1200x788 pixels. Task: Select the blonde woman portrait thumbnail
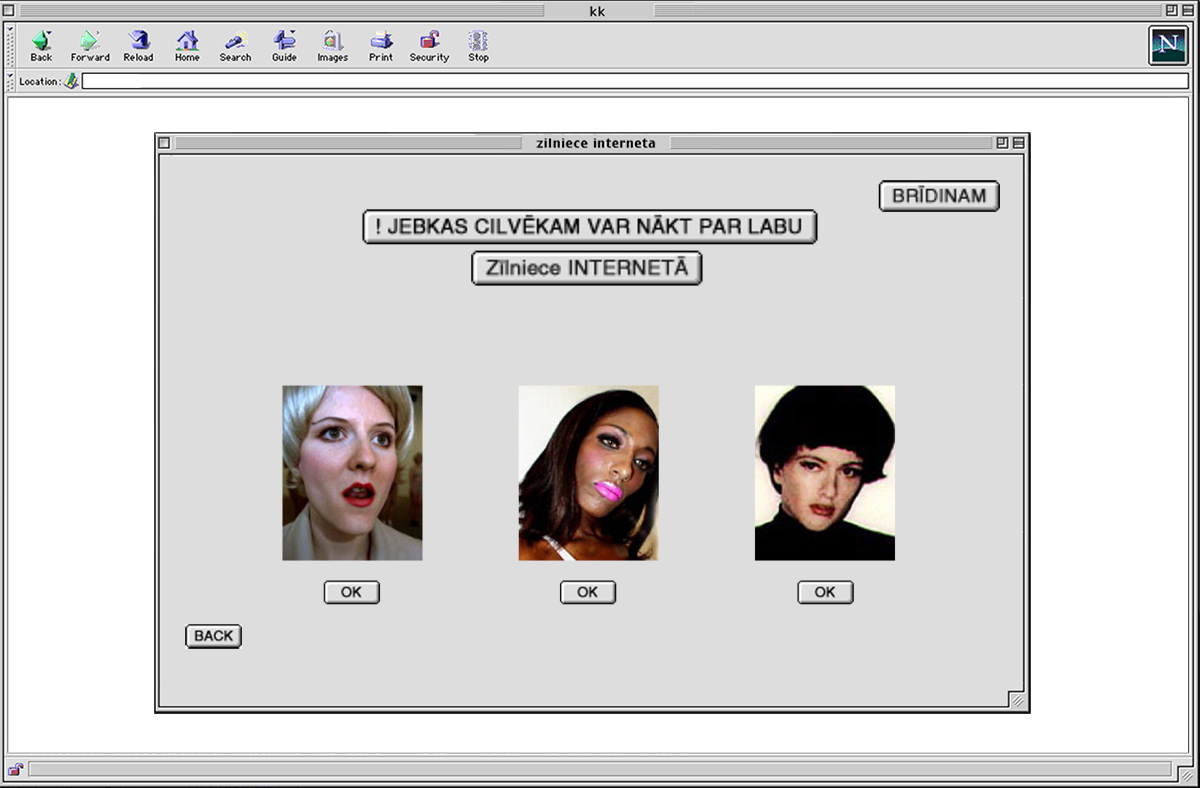(x=352, y=473)
